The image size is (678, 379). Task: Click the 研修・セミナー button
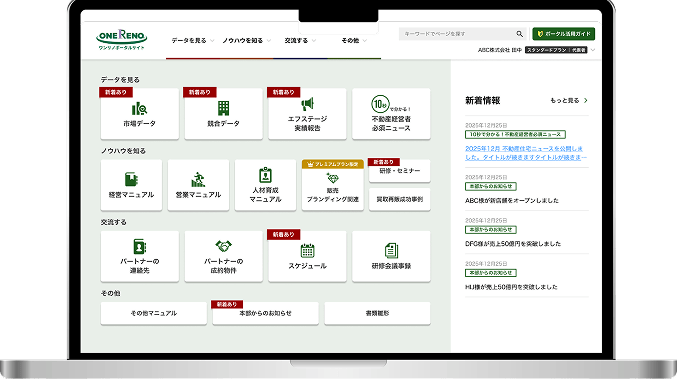tap(400, 171)
